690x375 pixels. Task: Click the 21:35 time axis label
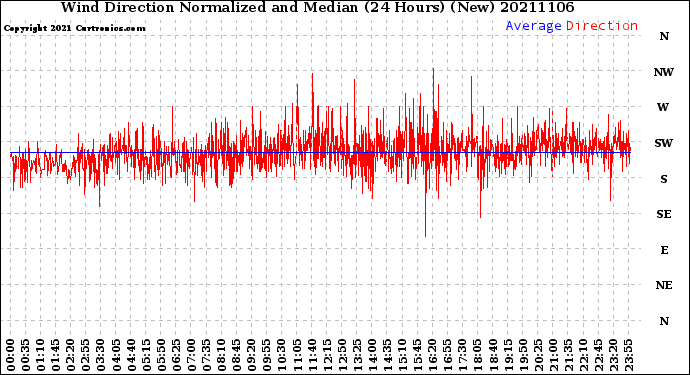[x=568, y=355]
